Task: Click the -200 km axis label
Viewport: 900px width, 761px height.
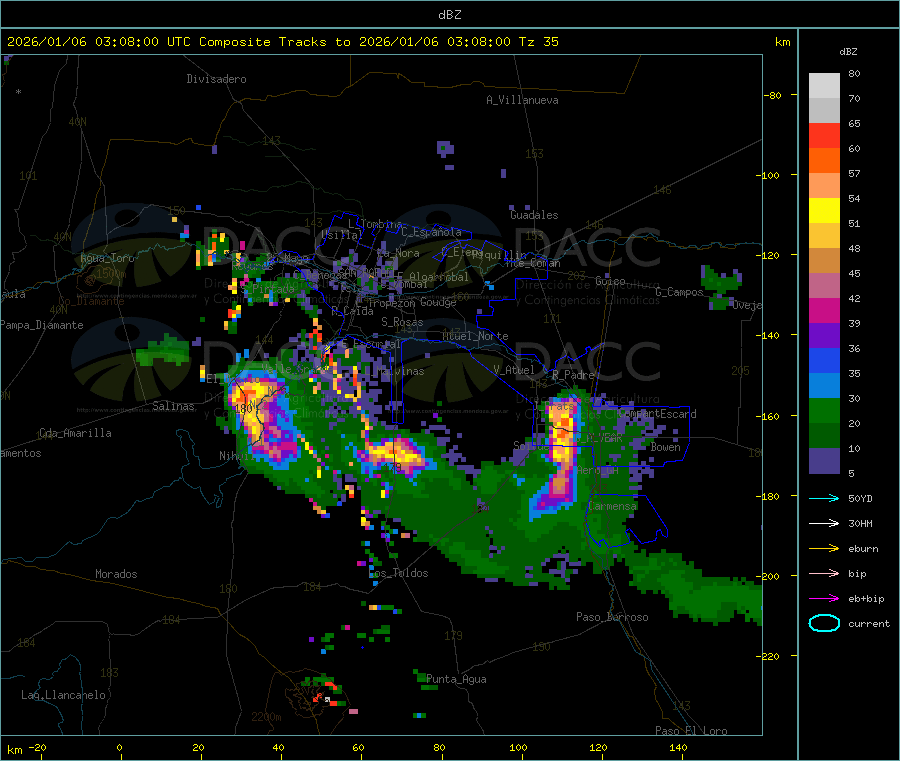Action: tap(770, 576)
